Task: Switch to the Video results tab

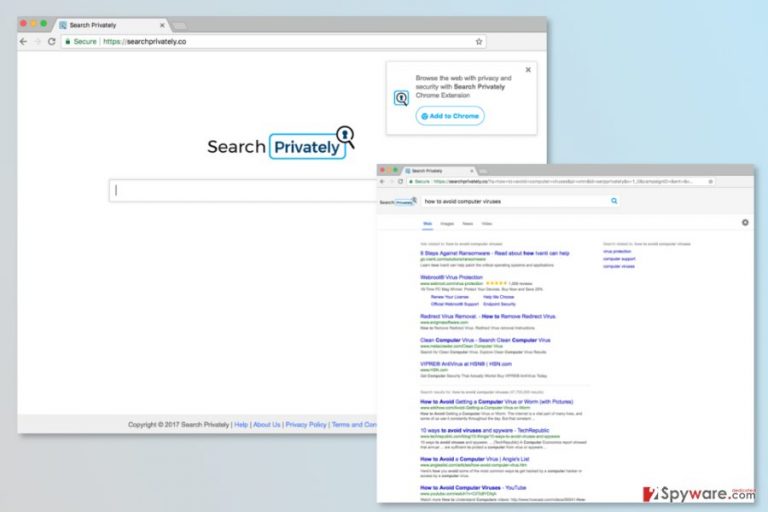Action: [487, 224]
